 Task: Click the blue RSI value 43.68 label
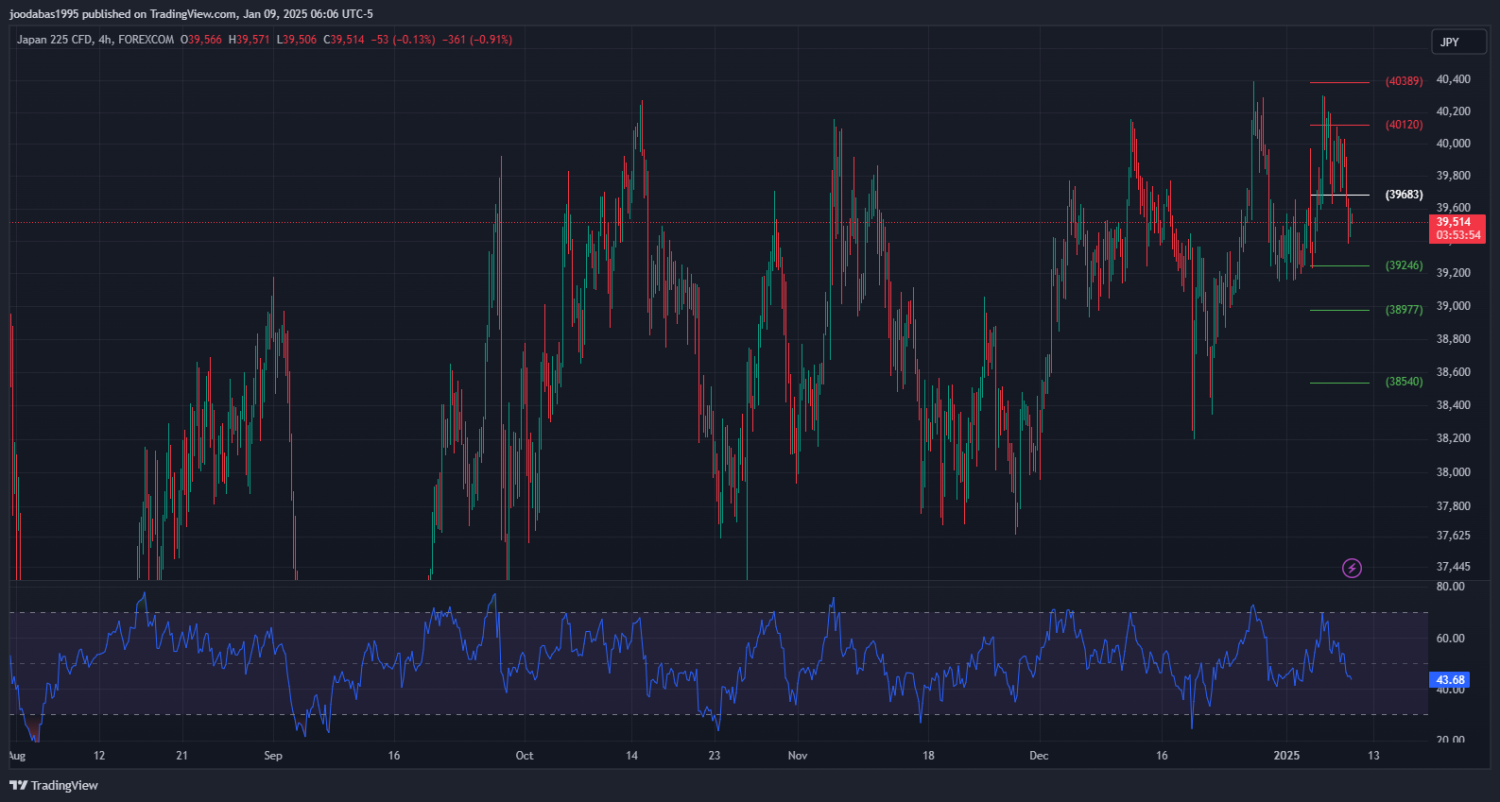coord(1450,679)
